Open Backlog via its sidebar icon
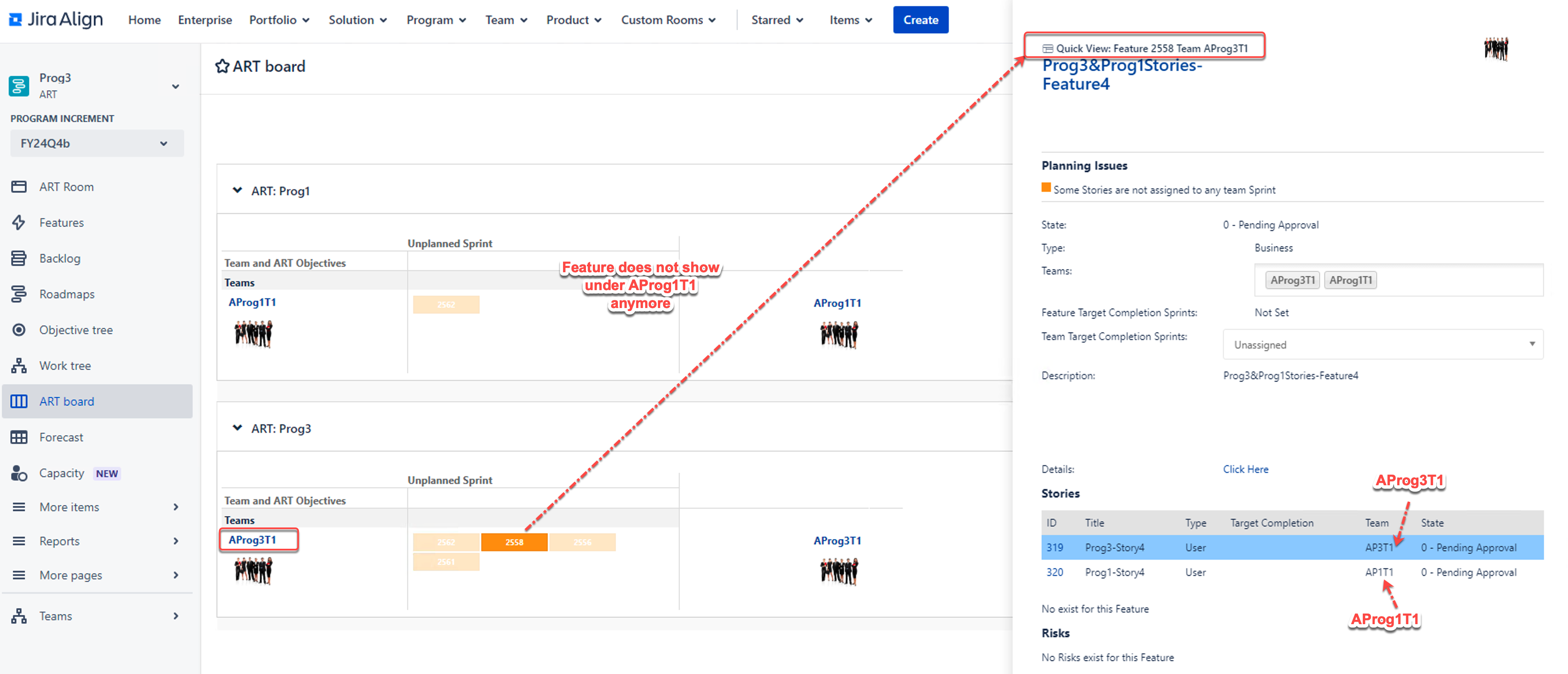Image resolution: width=1568 pixels, height=674 pixels. point(19,259)
